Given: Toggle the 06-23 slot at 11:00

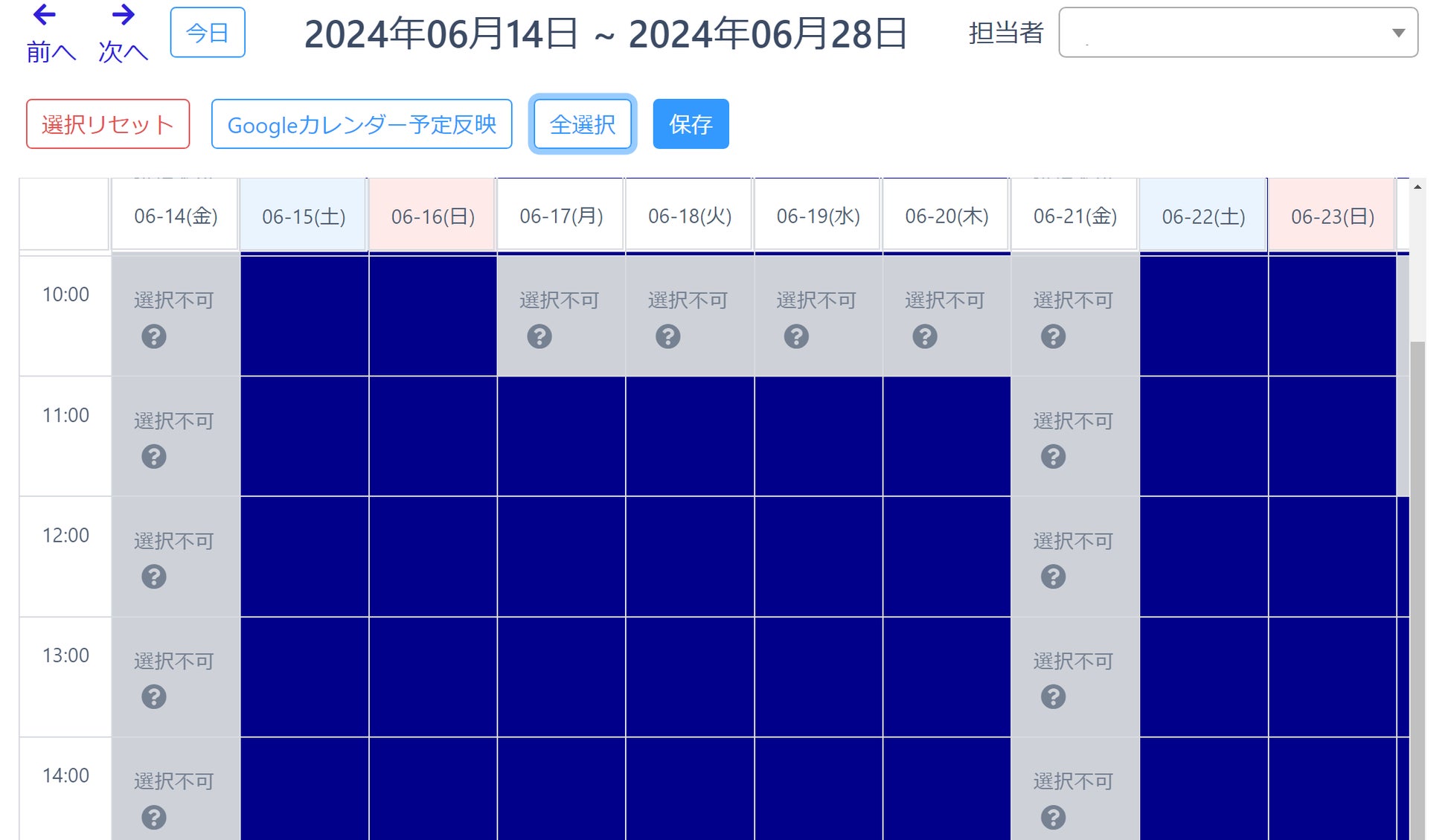Looking at the screenshot, I should click(x=1332, y=436).
